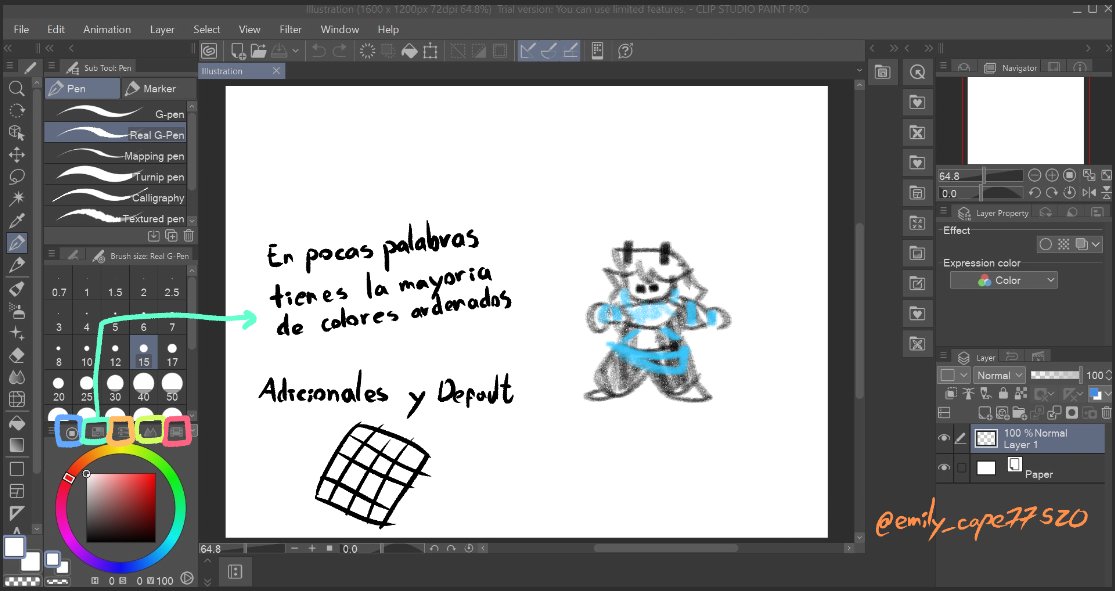
Task: Toggle snap to ruler toolbar button
Action: click(528, 51)
